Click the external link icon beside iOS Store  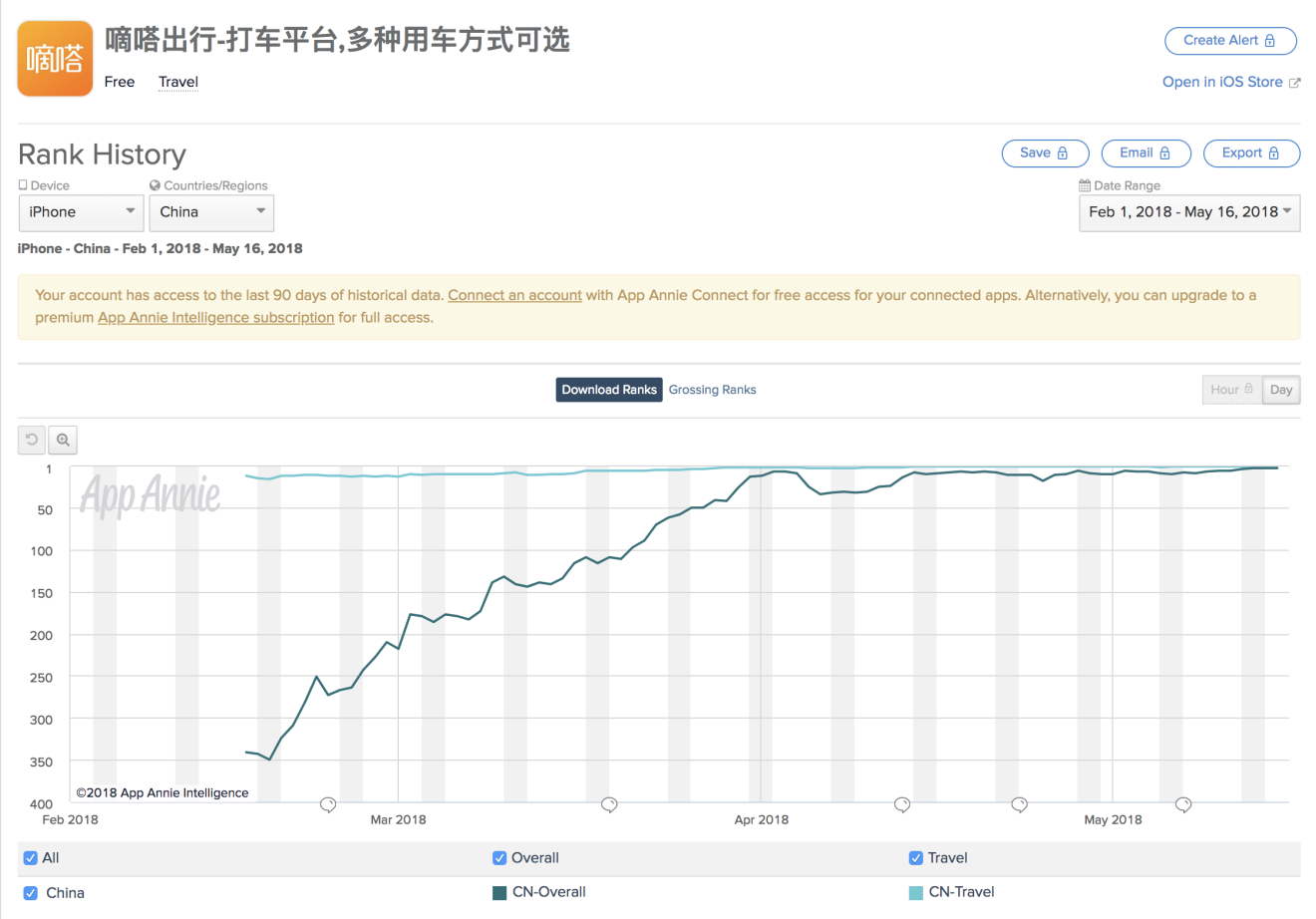(1294, 83)
